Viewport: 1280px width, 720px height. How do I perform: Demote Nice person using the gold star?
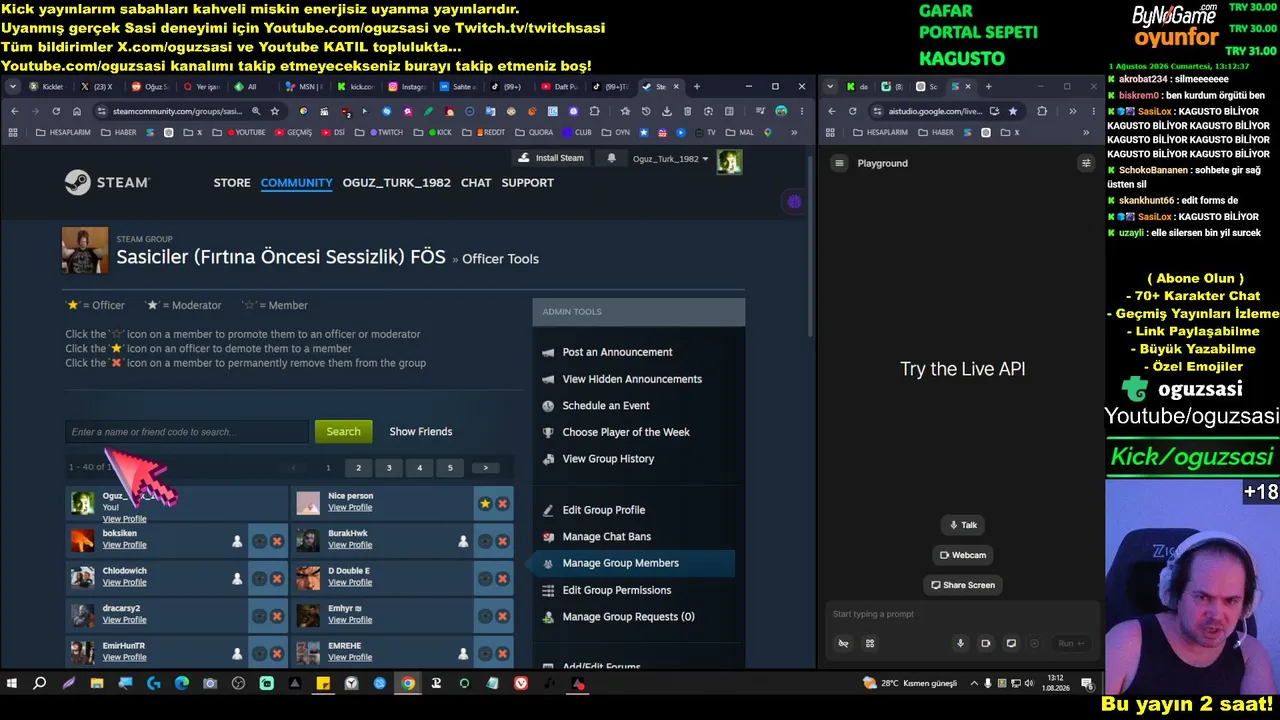[x=485, y=504]
